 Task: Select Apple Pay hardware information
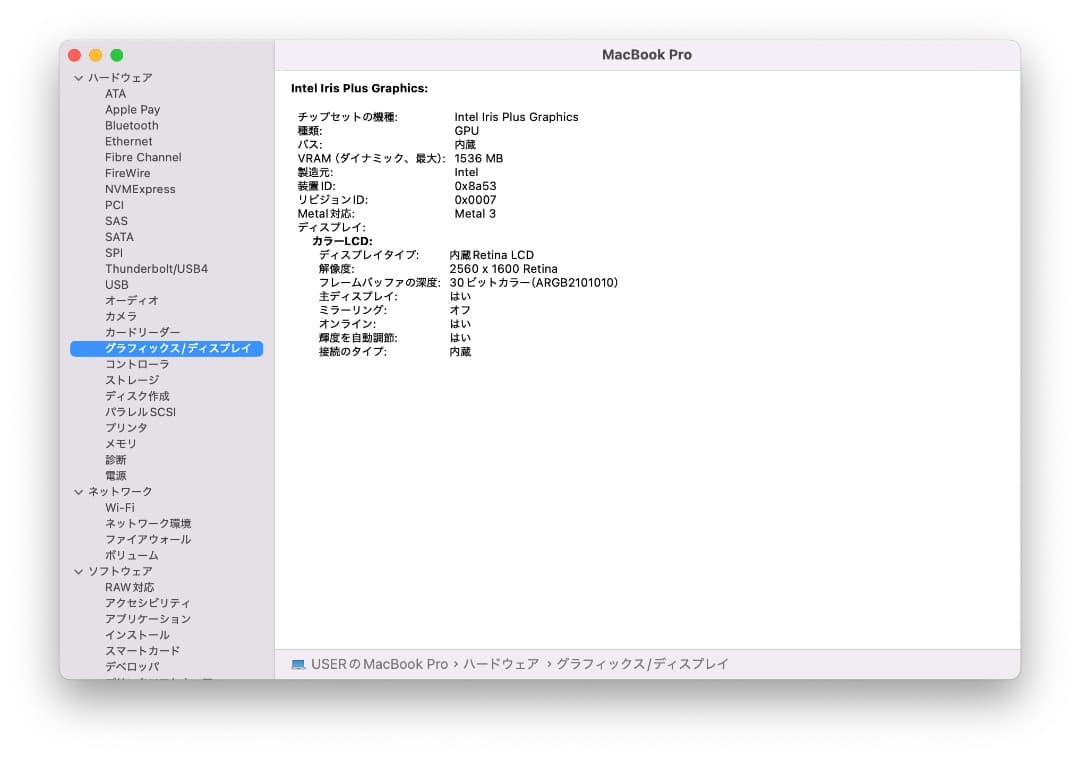(x=132, y=109)
